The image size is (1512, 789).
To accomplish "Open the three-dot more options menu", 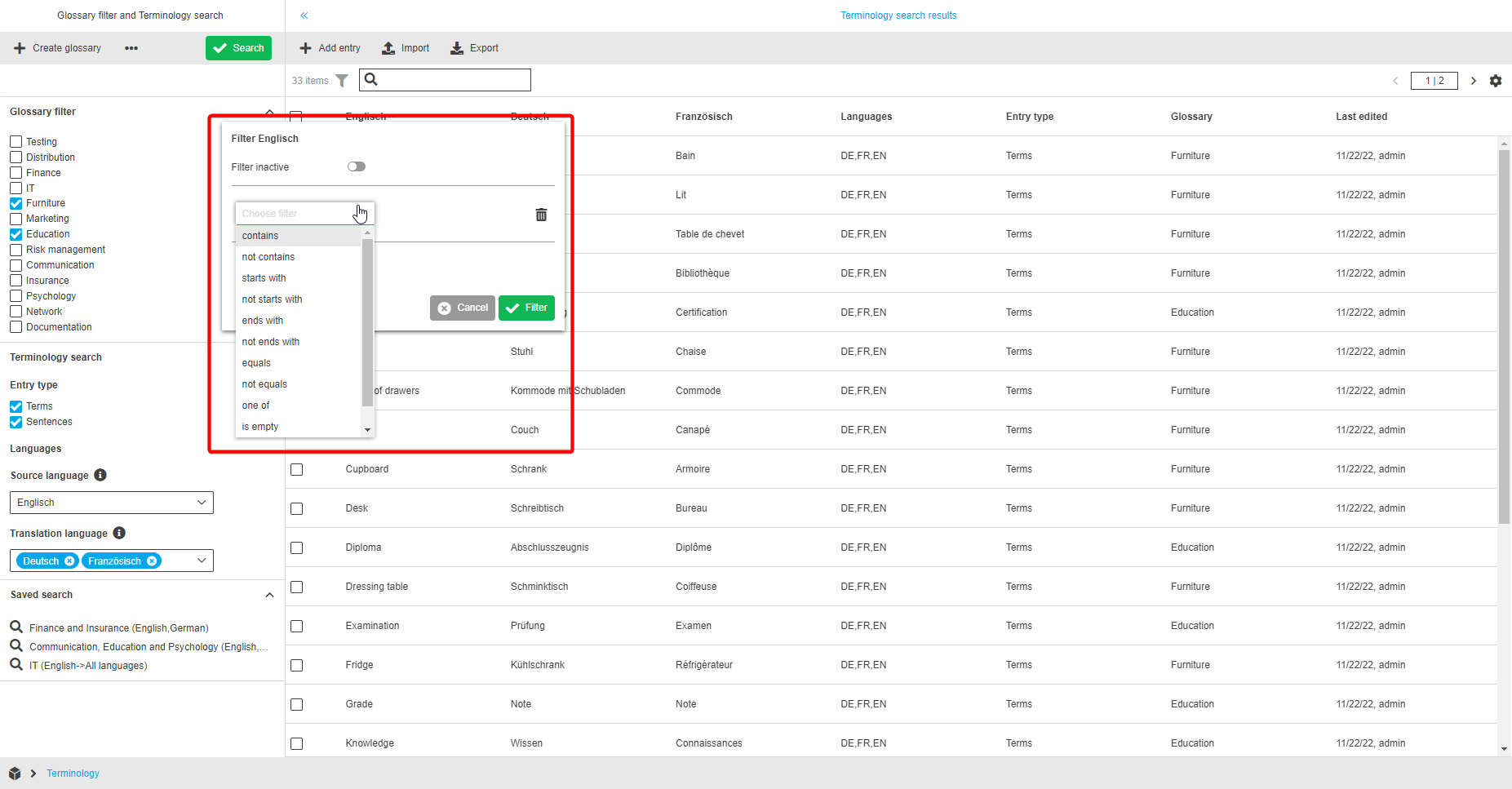I will [131, 48].
